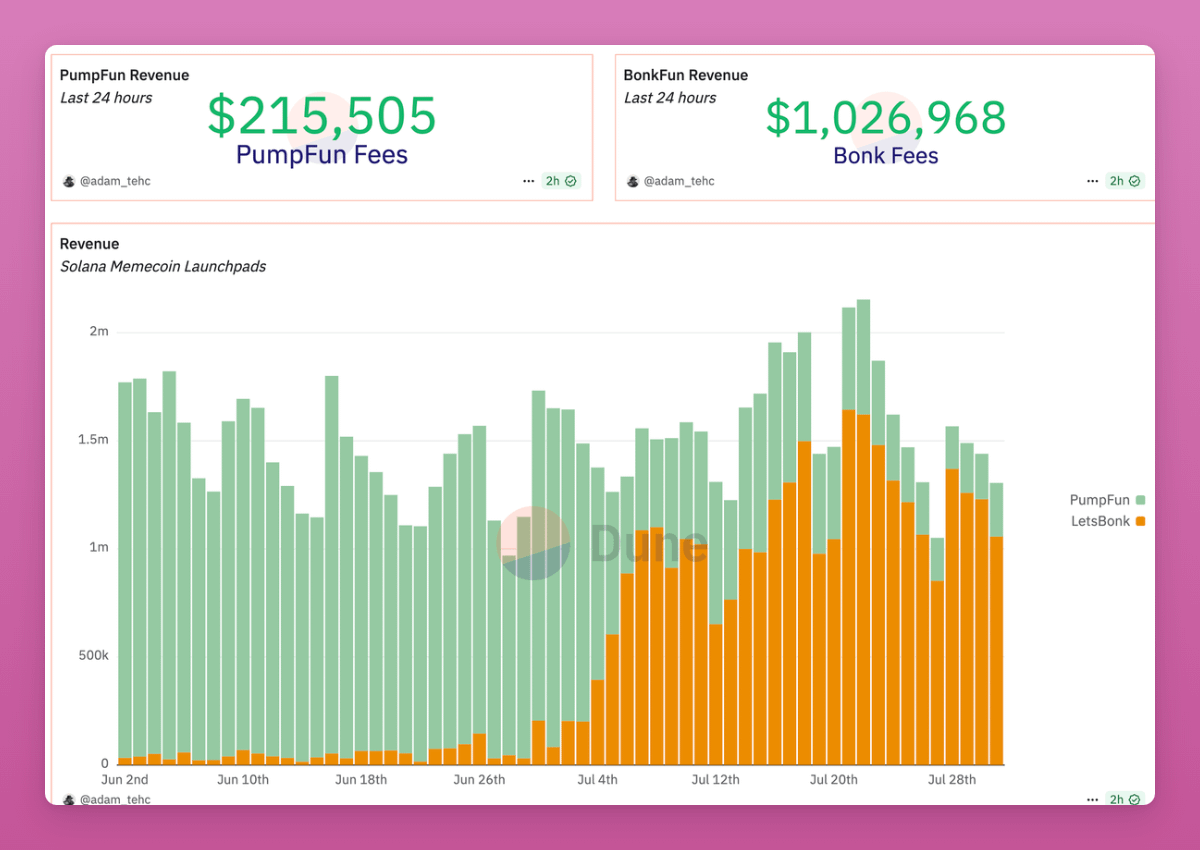The width and height of the screenshot is (1200, 850).
Task: Click the PumpFun Revenue card title
Action: [x=124, y=75]
